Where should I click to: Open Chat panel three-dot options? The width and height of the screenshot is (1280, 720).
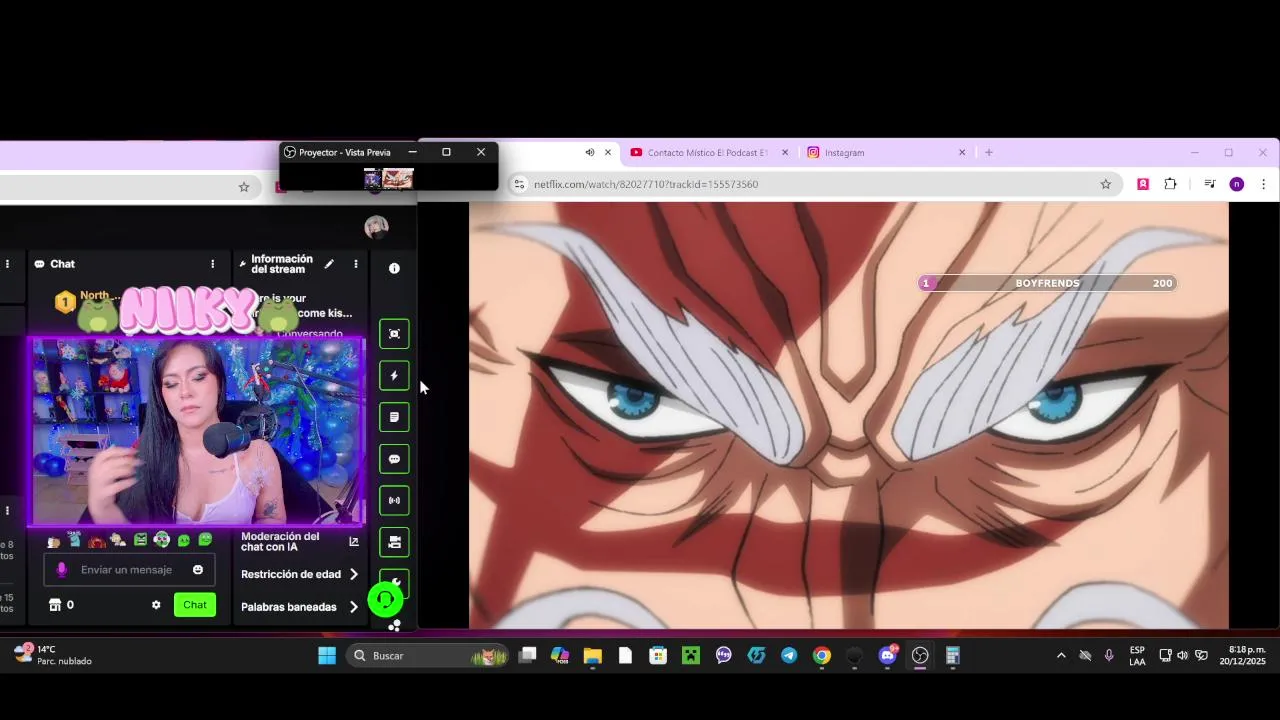[212, 264]
